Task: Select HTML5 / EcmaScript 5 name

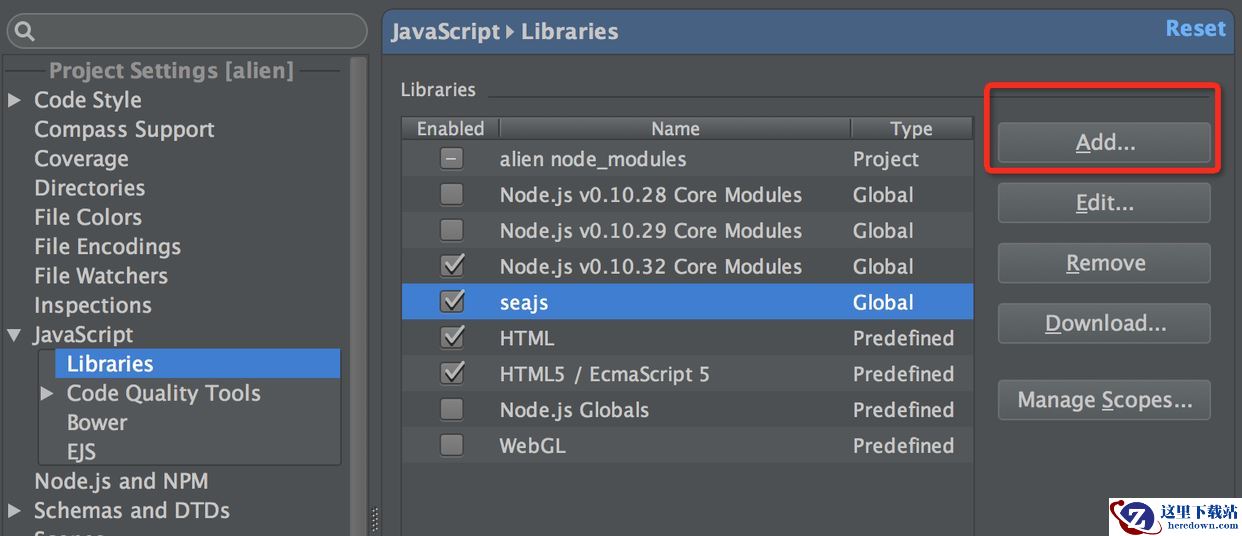Action: (604, 375)
